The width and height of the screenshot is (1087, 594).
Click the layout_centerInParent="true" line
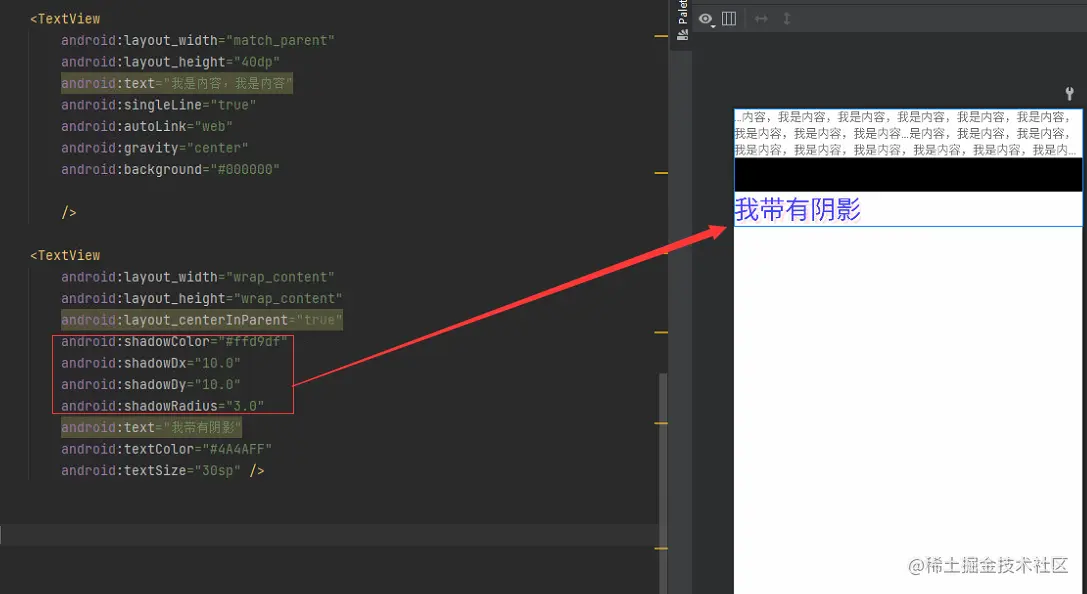202,320
